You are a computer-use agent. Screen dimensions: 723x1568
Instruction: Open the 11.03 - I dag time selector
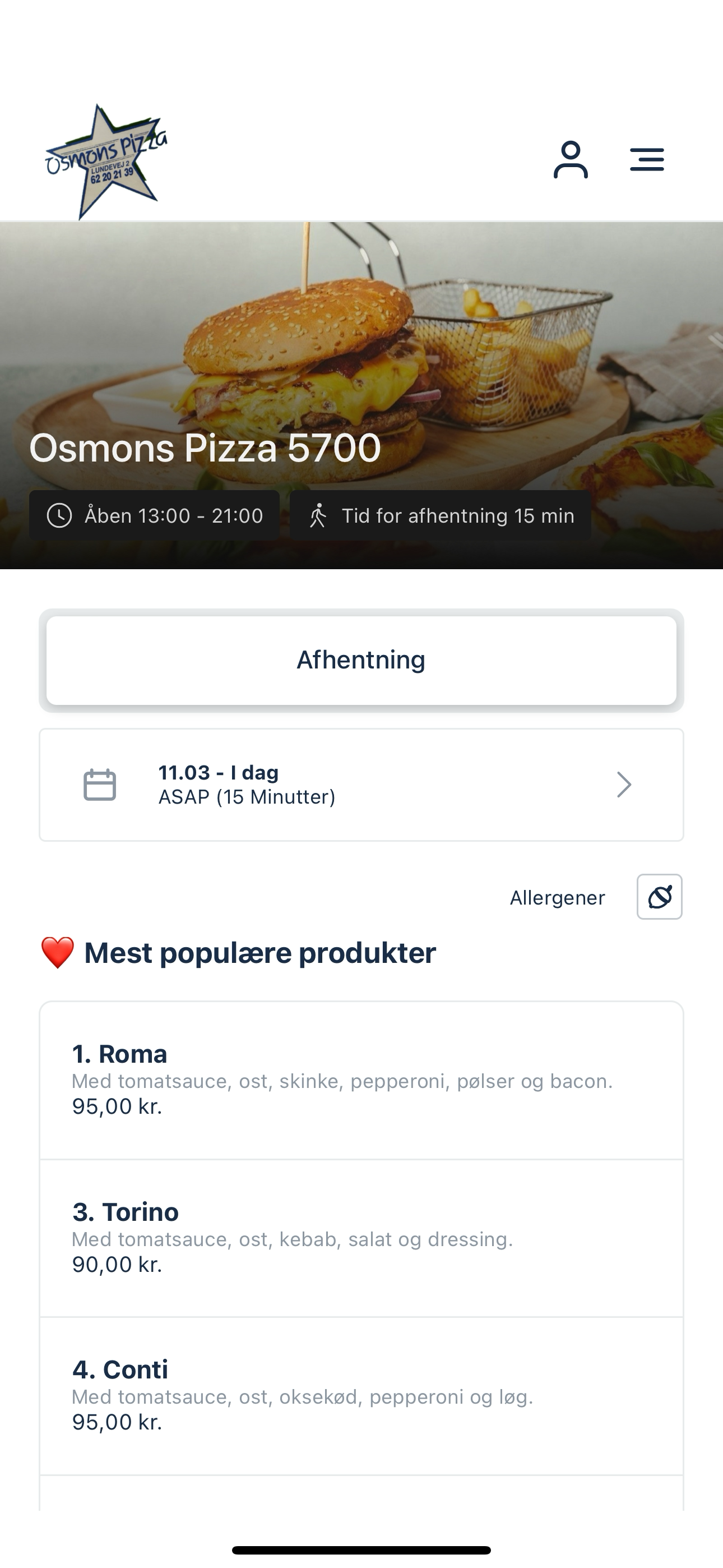tap(361, 785)
